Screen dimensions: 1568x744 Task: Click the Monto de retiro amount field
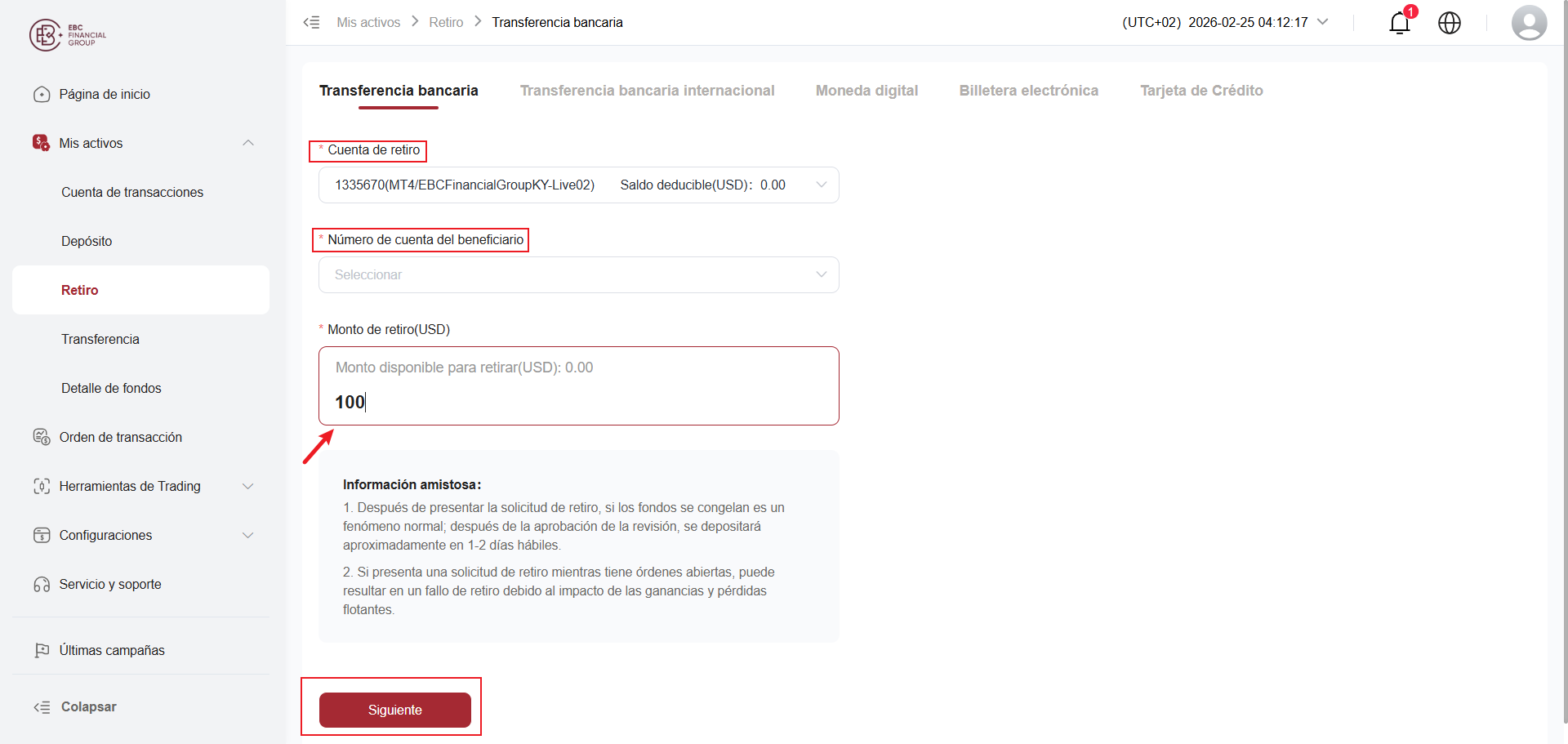pos(578,386)
